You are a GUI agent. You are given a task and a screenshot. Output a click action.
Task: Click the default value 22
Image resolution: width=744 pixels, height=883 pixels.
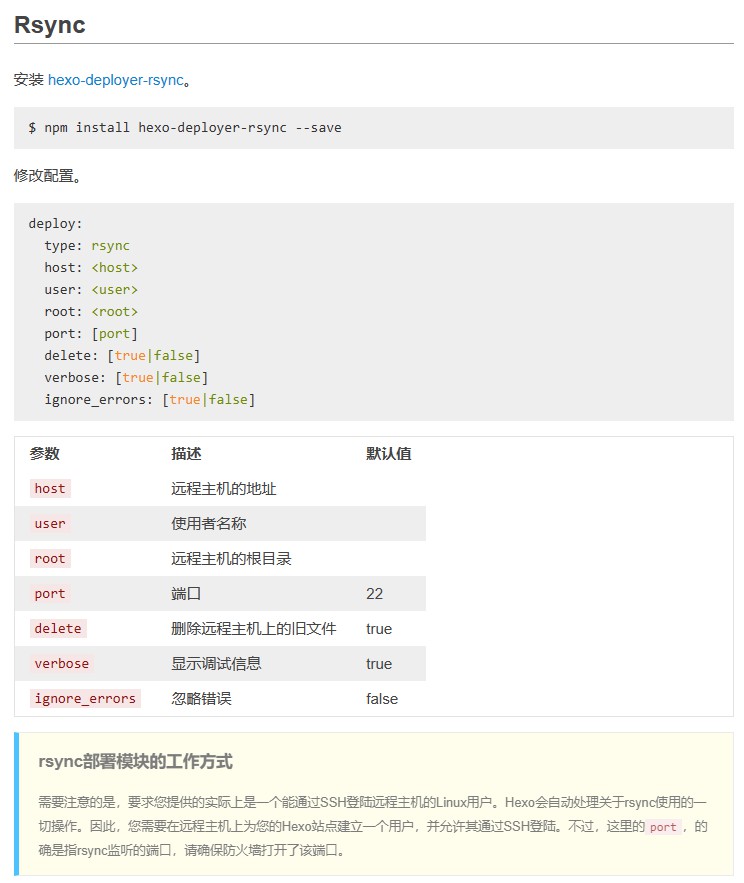375,594
